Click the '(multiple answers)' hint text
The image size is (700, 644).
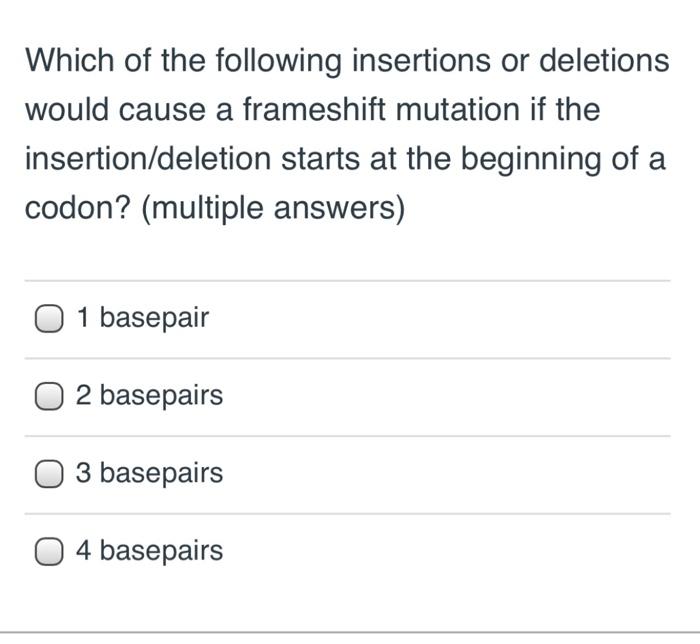273,208
